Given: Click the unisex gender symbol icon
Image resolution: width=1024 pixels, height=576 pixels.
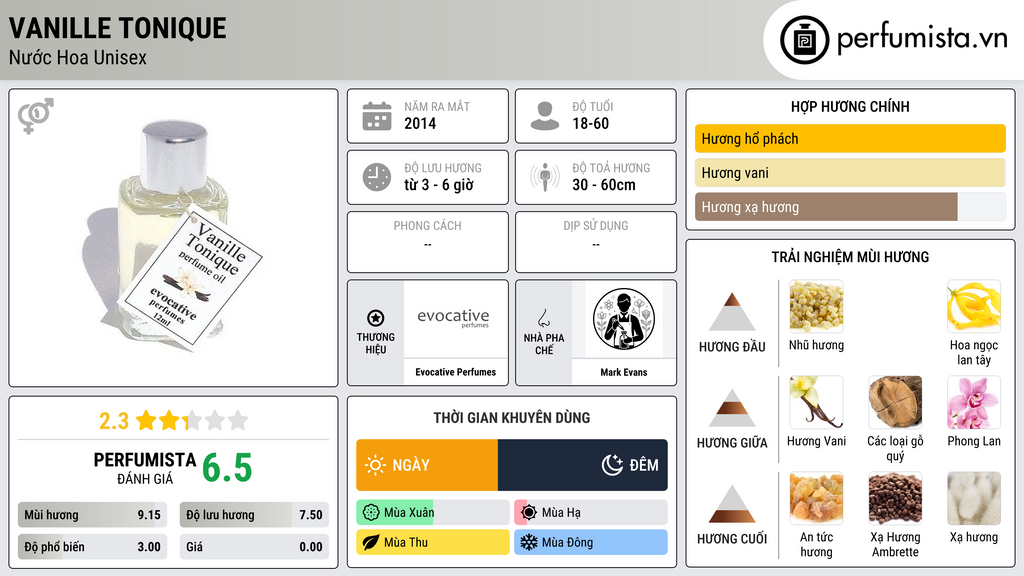Looking at the screenshot, I should tap(36, 116).
